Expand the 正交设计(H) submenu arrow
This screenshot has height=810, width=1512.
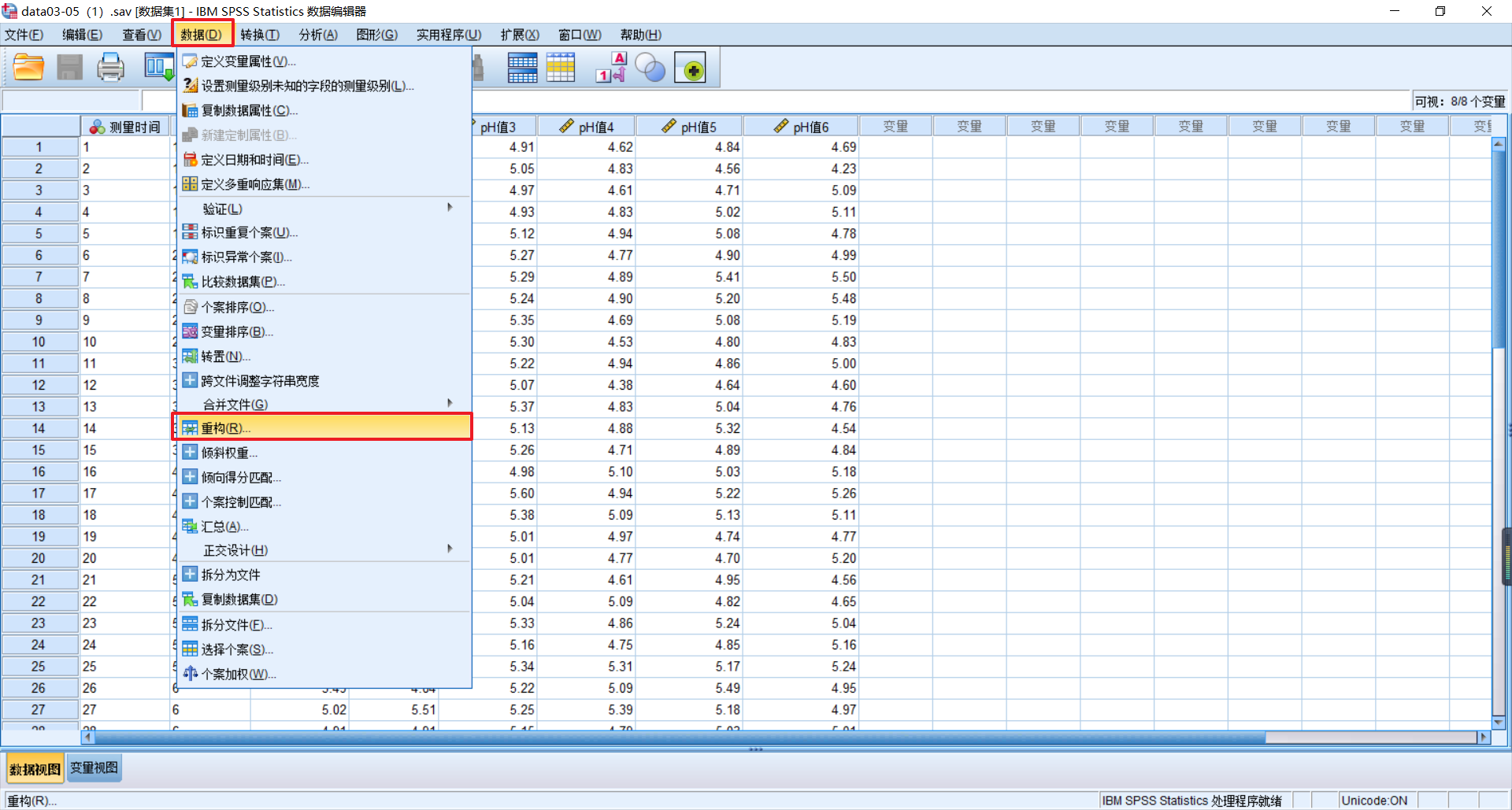(x=450, y=549)
